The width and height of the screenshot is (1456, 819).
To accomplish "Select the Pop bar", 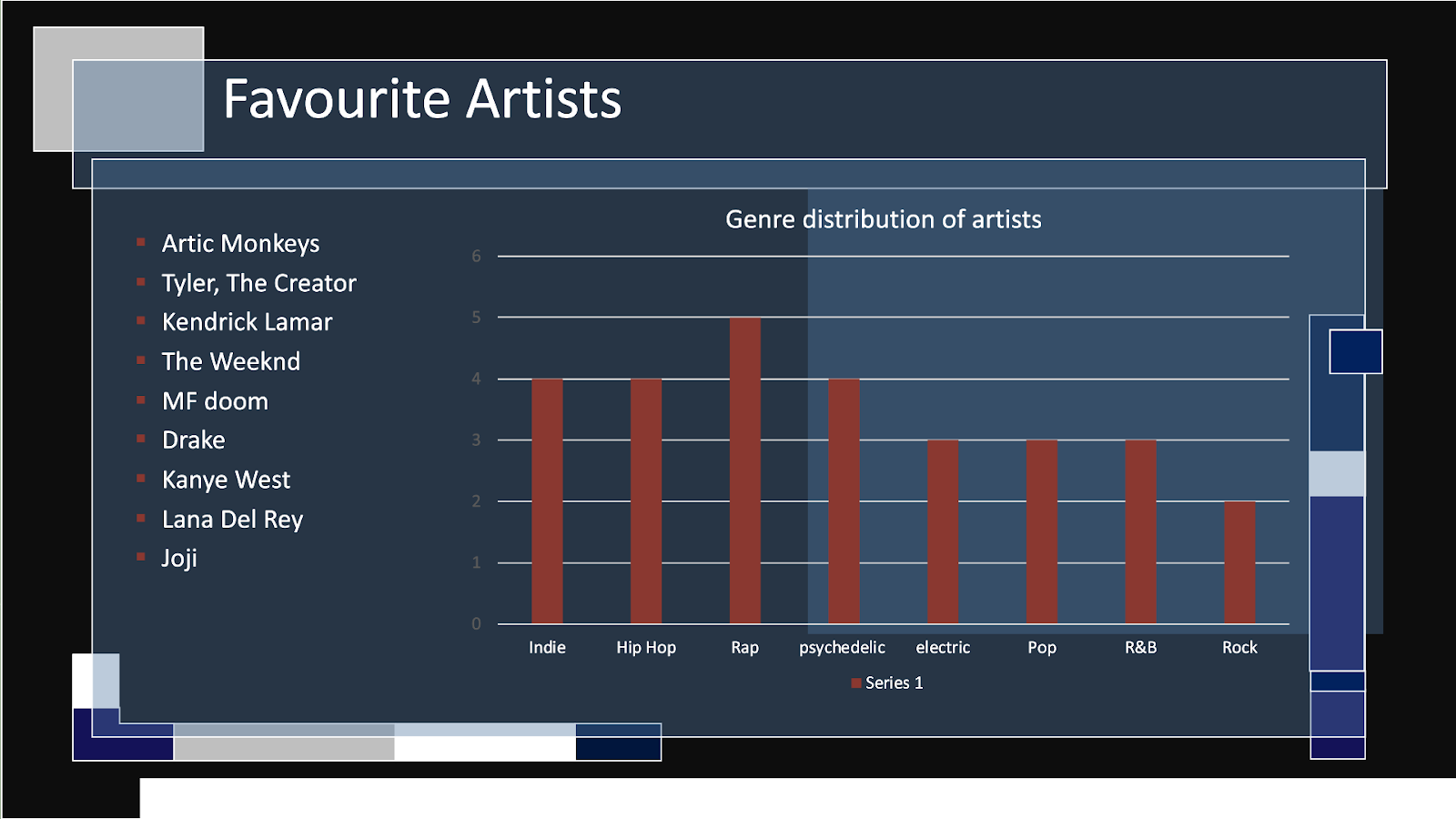I will click(x=1042, y=532).
